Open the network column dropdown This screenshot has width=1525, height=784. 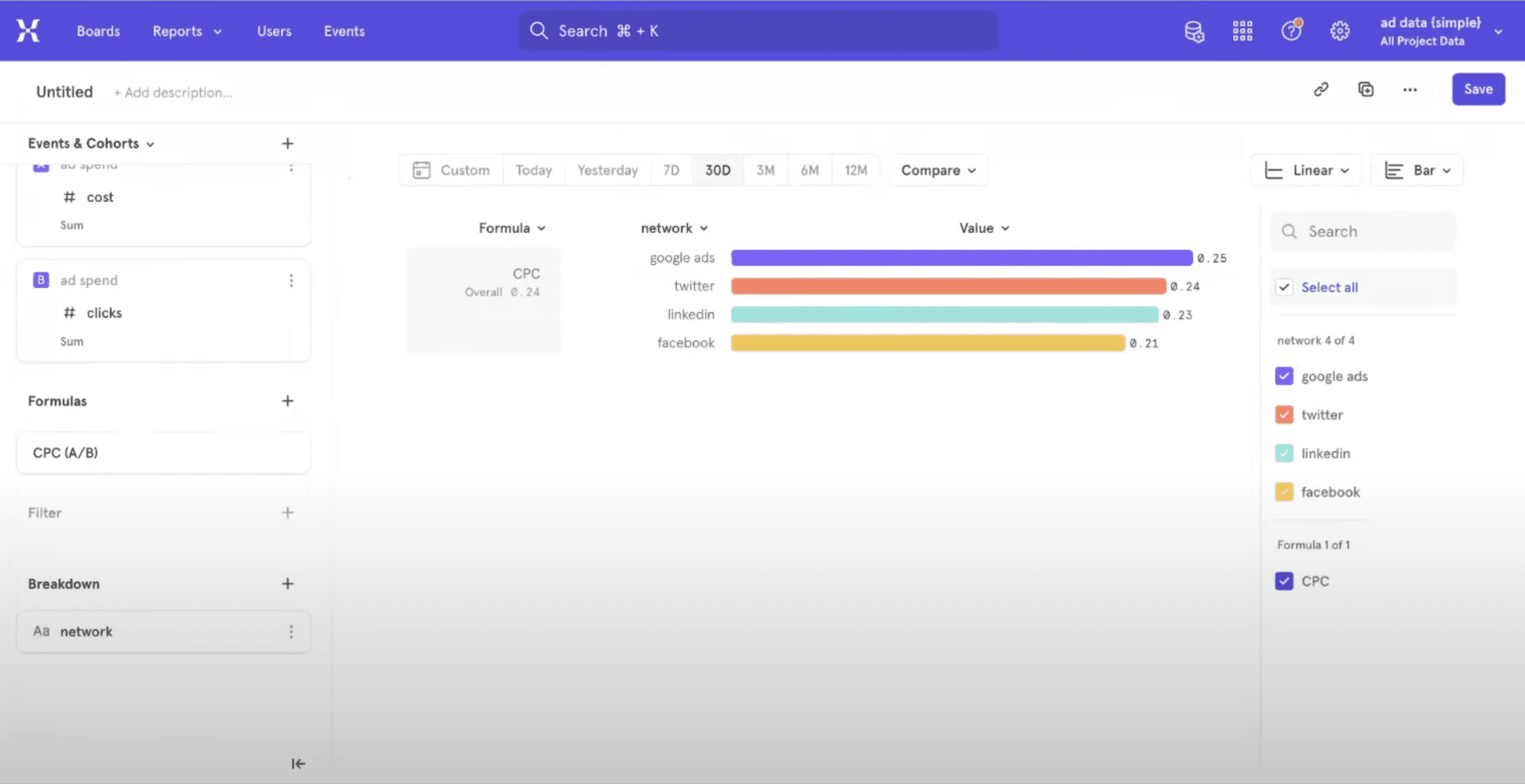[x=674, y=228]
